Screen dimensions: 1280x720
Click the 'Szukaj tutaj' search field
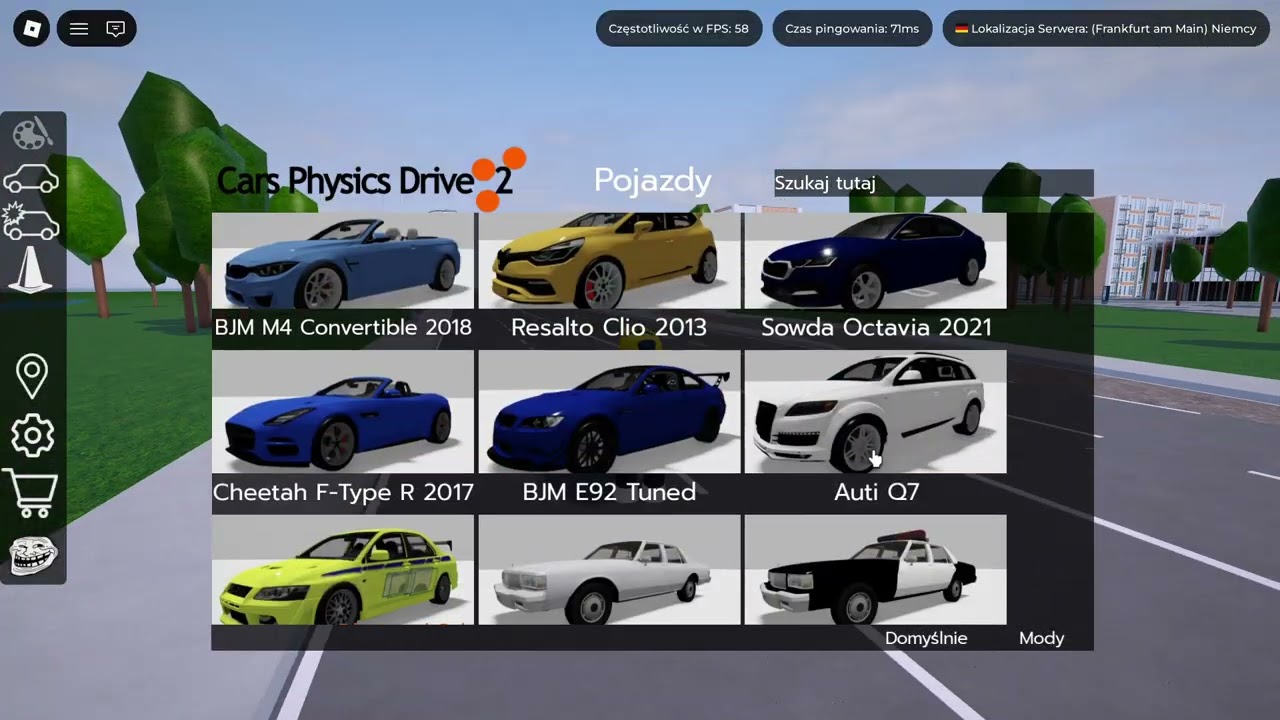[933, 183]
